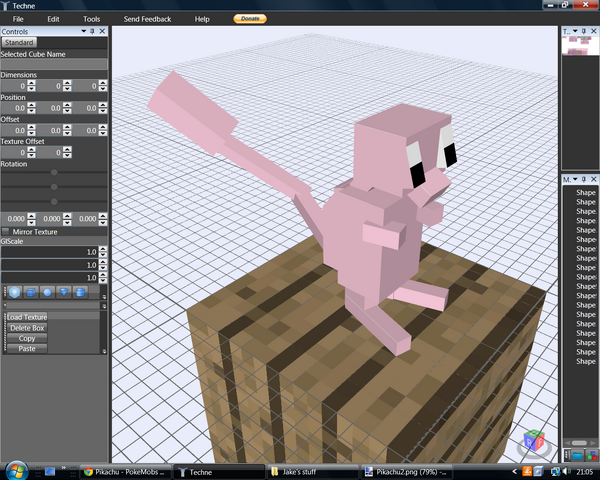Select the cylinder shape tool
600x480 pixels.
pyautogui.click(x=80, y=292)
